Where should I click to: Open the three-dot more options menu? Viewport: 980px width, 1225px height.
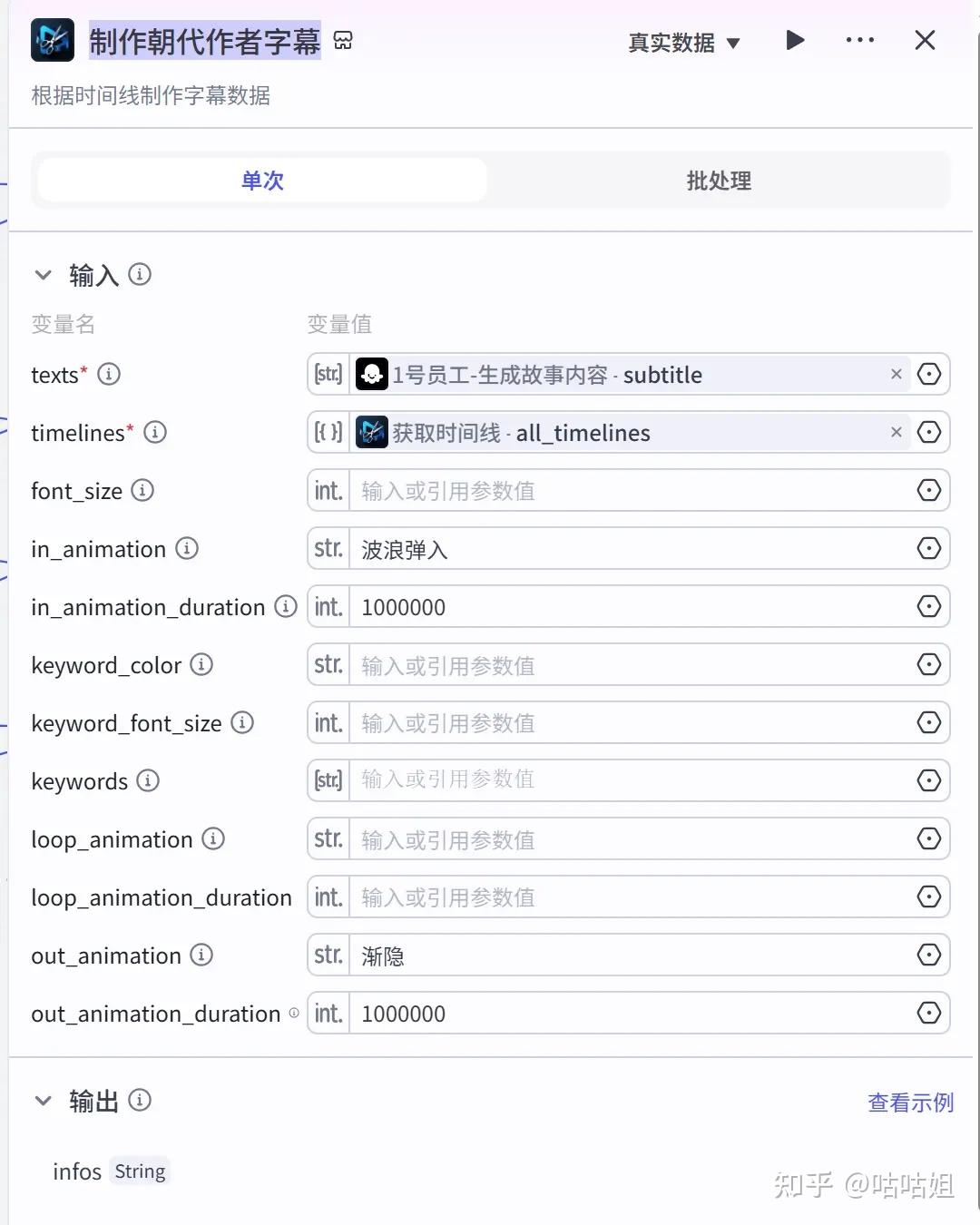pos(859,41)
